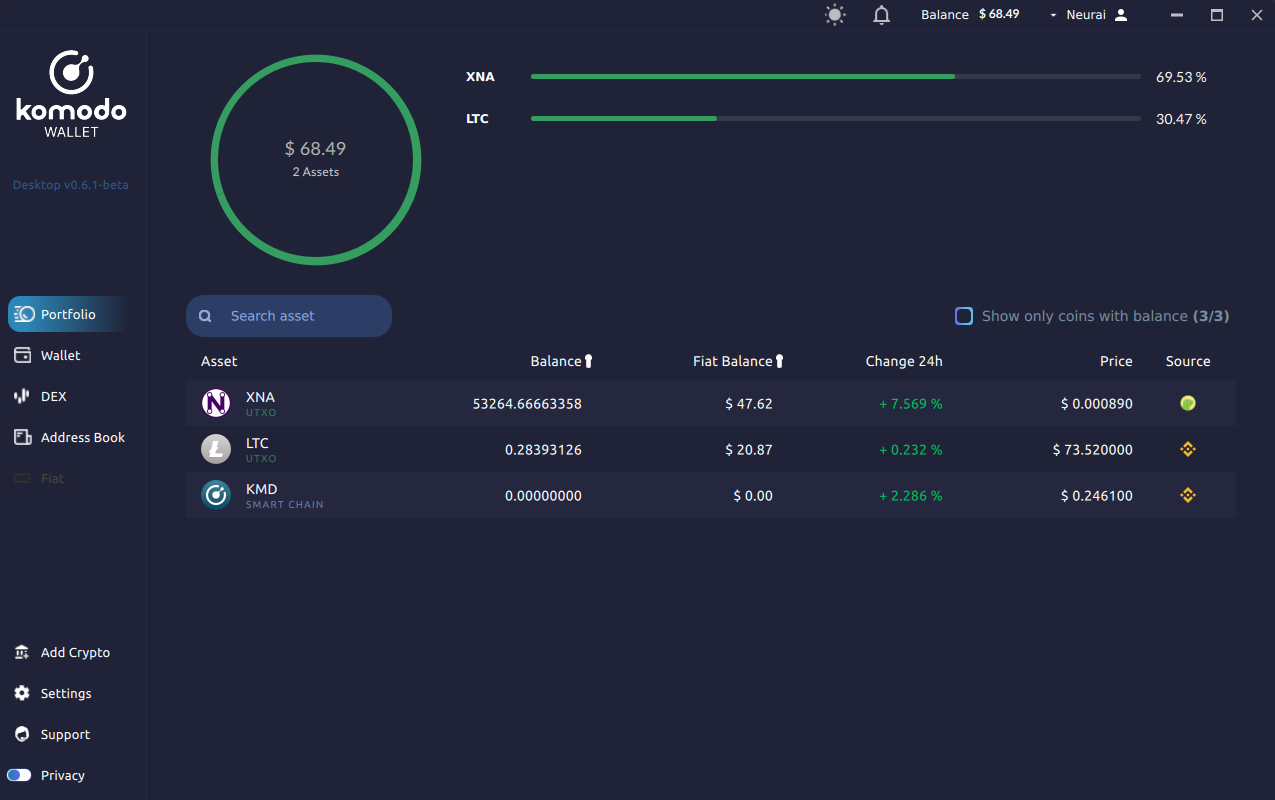
Task: Open the Neurai network dropdown
Action: pyautogui.click(x=1053, y=14)
